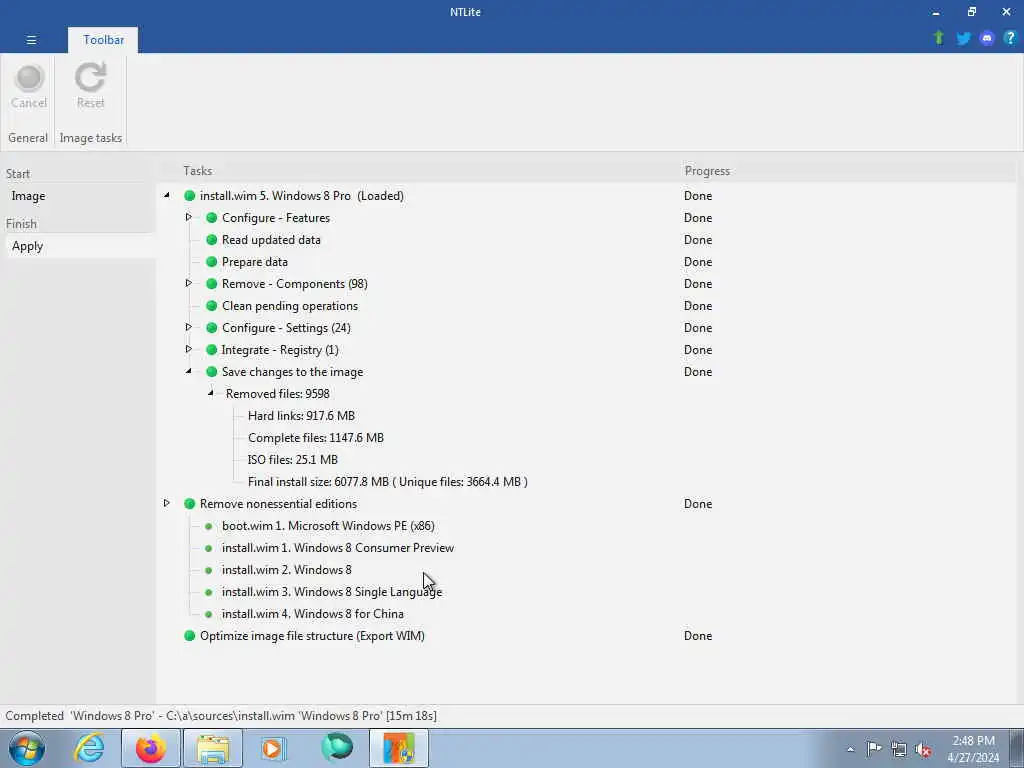The width and height of the screenshot is (1024, 768).
Task: Collapse Save changes to the image
Action: 189,371
